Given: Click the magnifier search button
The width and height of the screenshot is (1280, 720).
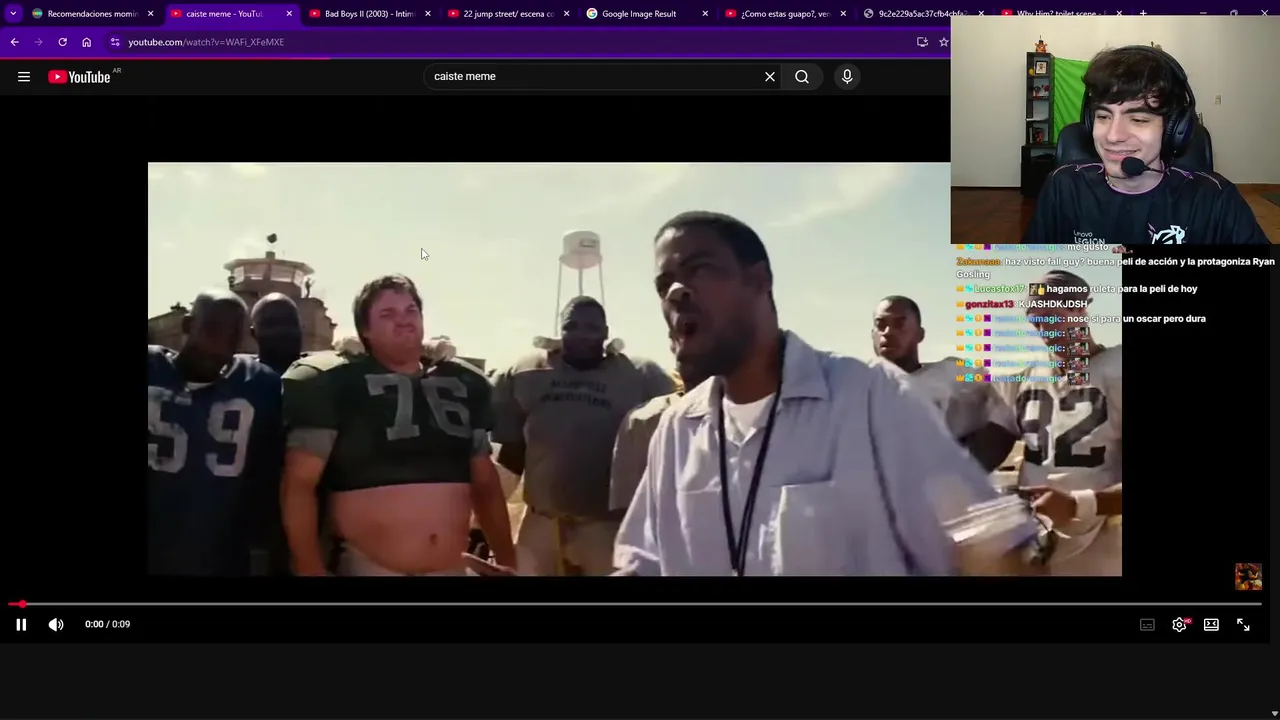Looking at the screenshot, I should pos(802,76).
